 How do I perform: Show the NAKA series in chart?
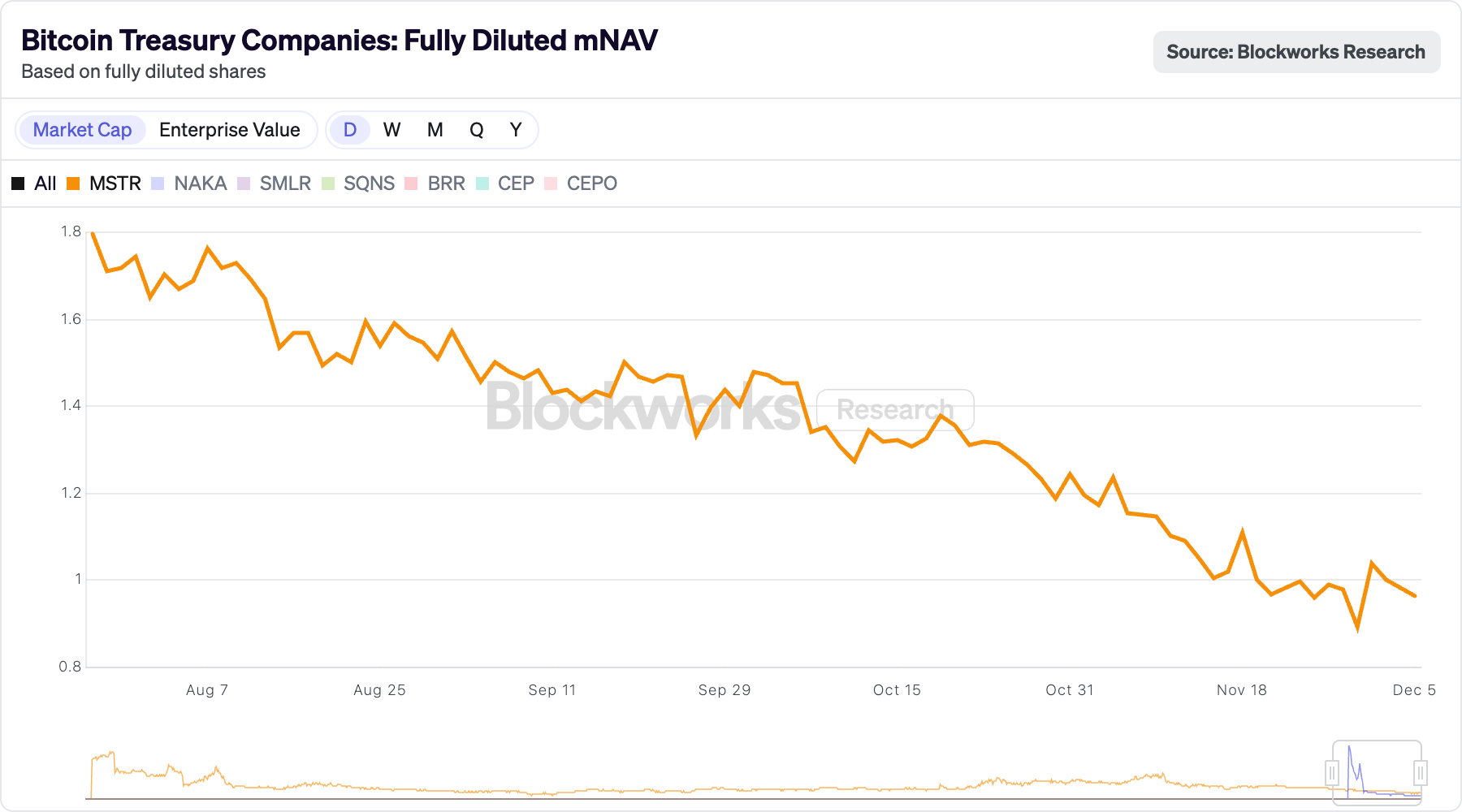[189, 184]
